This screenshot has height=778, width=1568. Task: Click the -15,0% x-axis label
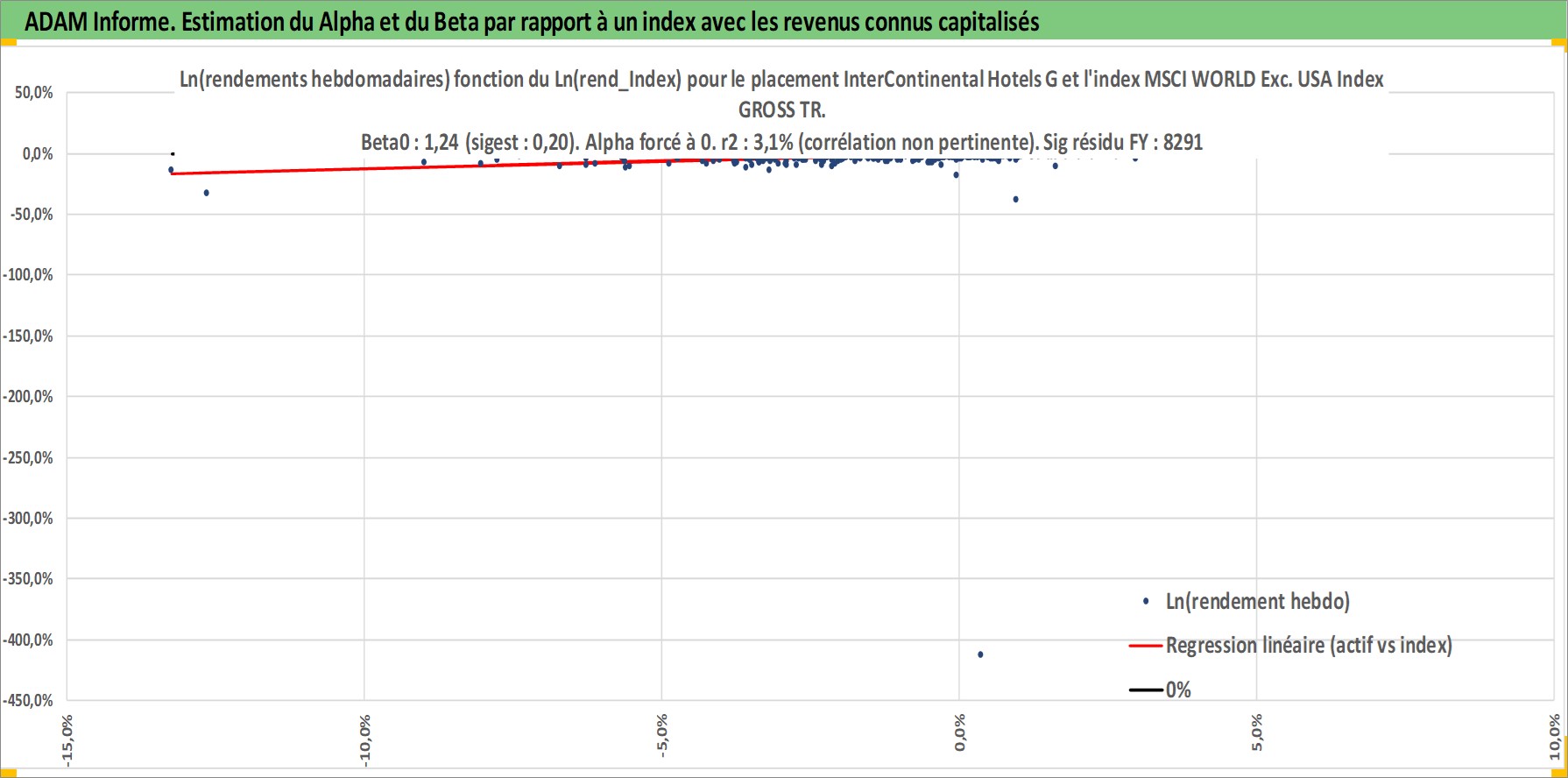(x=67, y=739)
